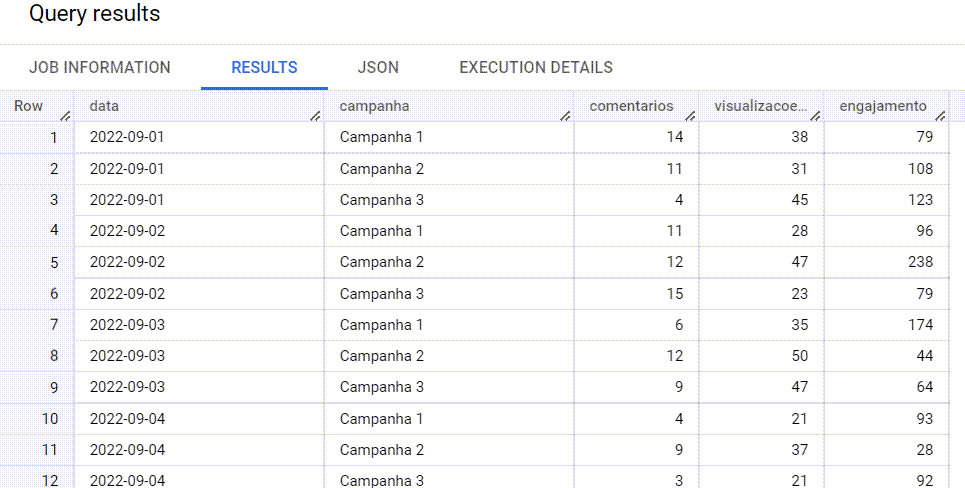Click the 2022-09-03 date in row 7
Screen dimensions: 965x488
tap(127, 325)
